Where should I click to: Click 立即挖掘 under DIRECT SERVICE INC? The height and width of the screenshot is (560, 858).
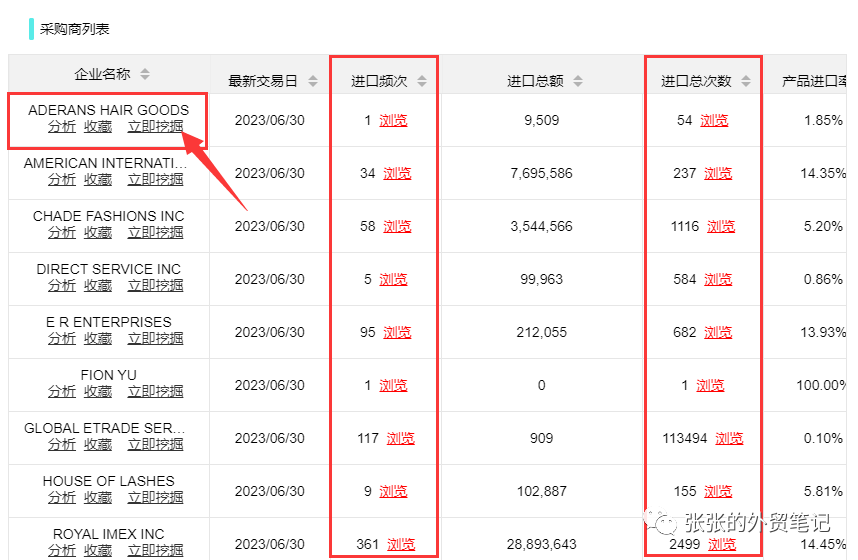(x=155, y=286)
